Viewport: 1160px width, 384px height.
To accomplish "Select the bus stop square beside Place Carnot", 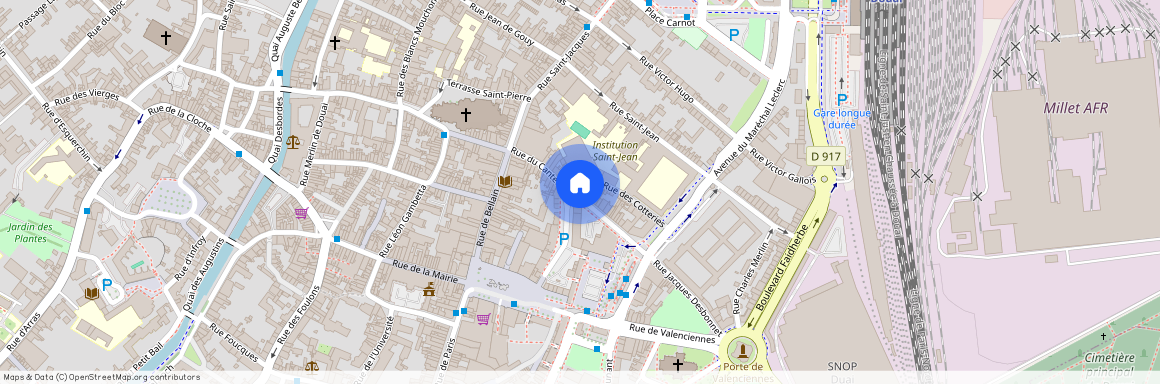I will pos(687,16).
